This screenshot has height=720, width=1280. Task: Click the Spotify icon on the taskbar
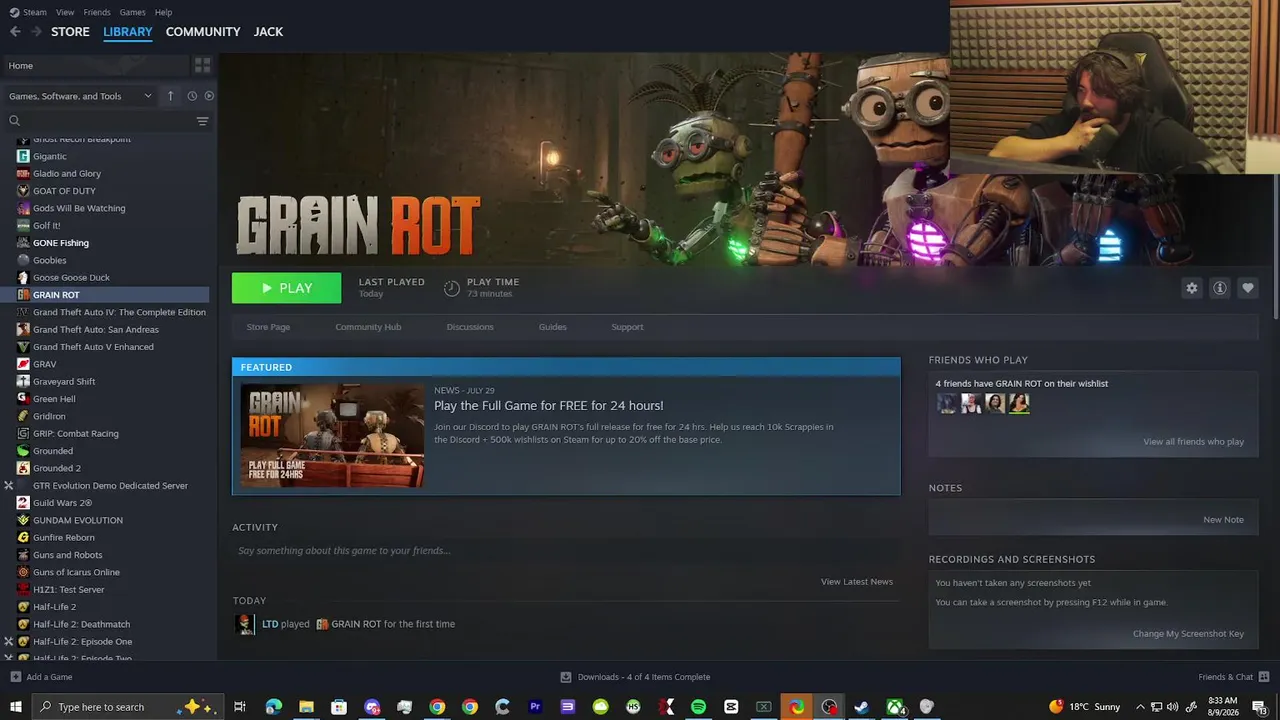[x=698, y=707]
